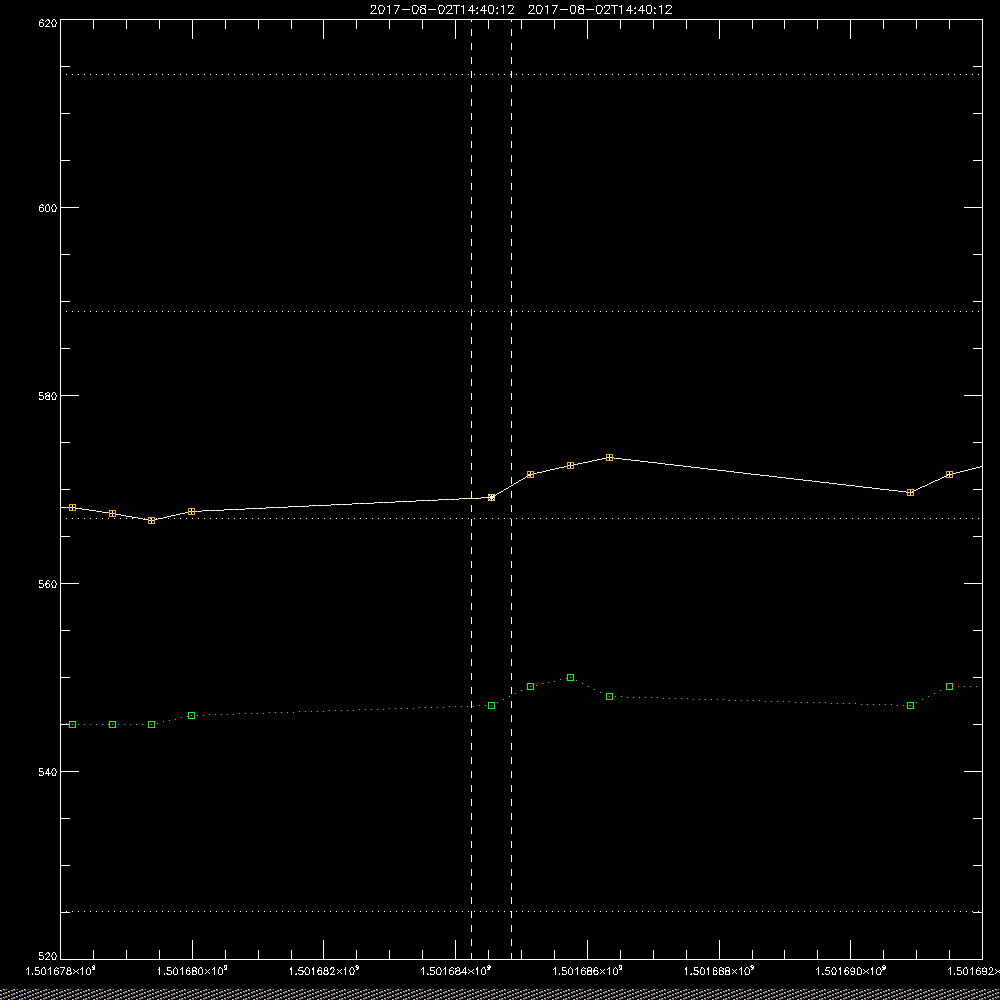Click the 580 y-axis label
This screenshot has height=1000, width=1000.
click(49, 395)
